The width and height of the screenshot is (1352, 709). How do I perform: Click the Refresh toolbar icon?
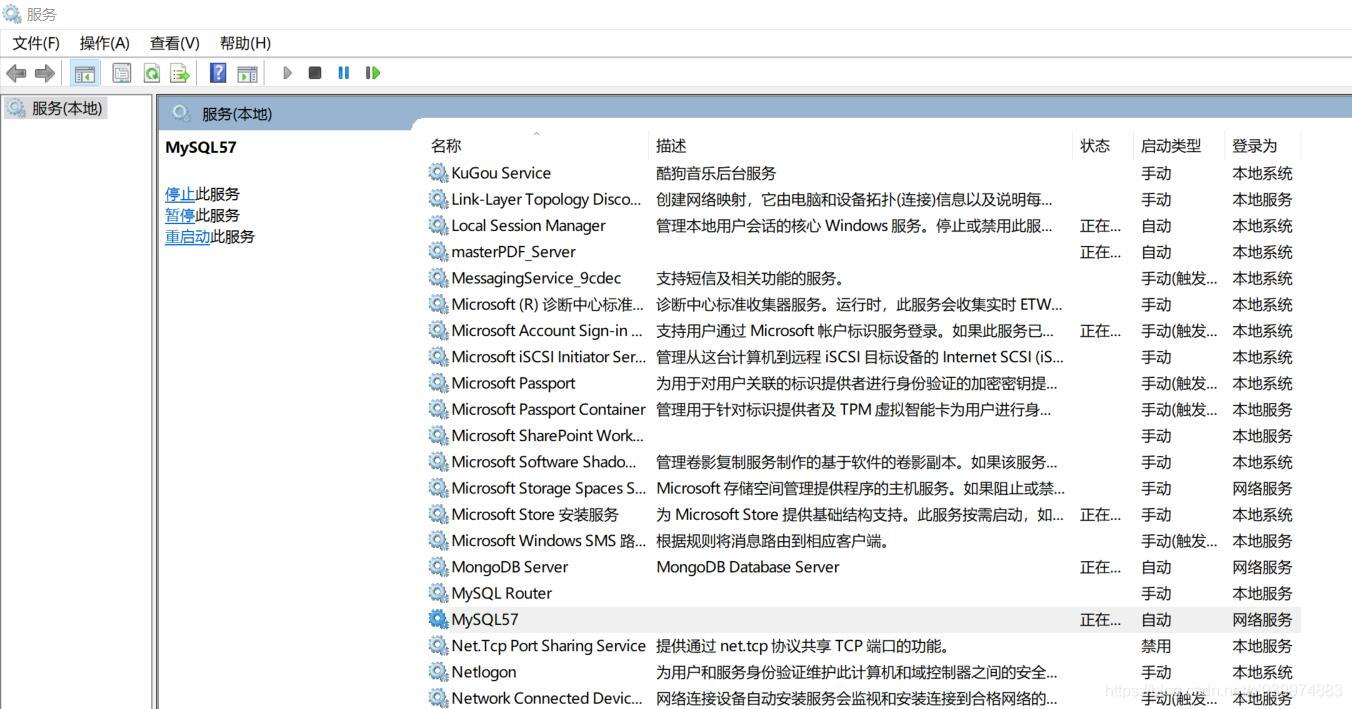click(x=151, y=73)
